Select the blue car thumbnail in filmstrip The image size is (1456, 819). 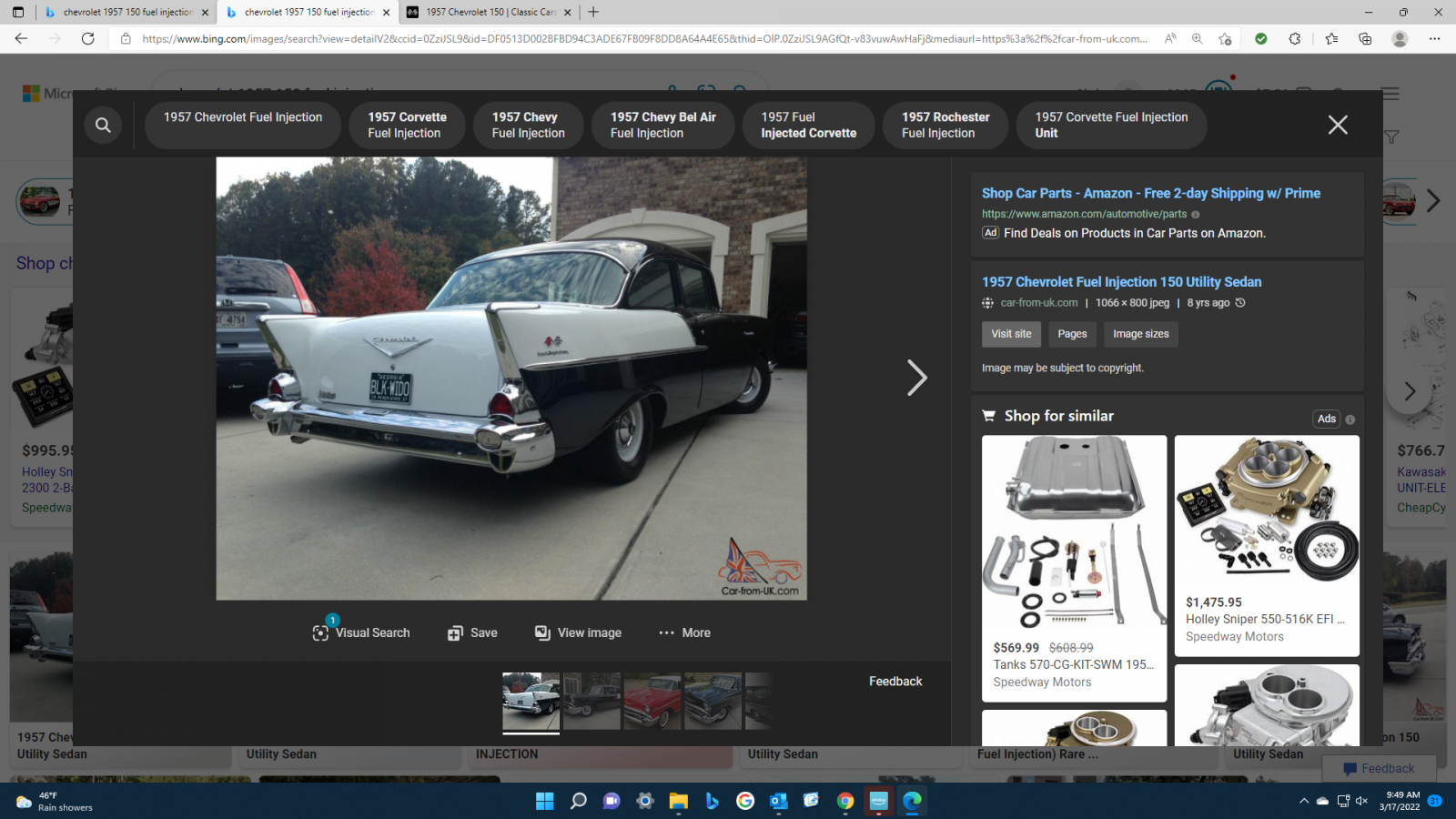pos(713,702)
